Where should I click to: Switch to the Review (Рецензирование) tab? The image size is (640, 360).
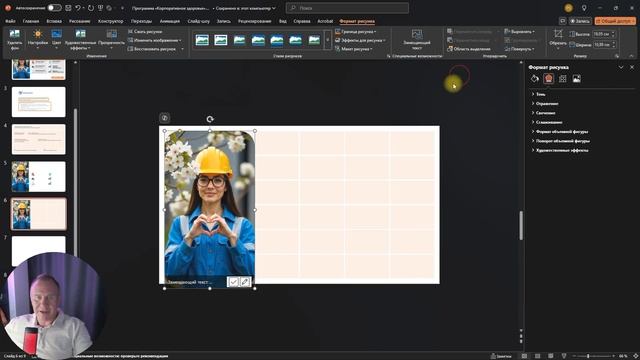(254, 21)
